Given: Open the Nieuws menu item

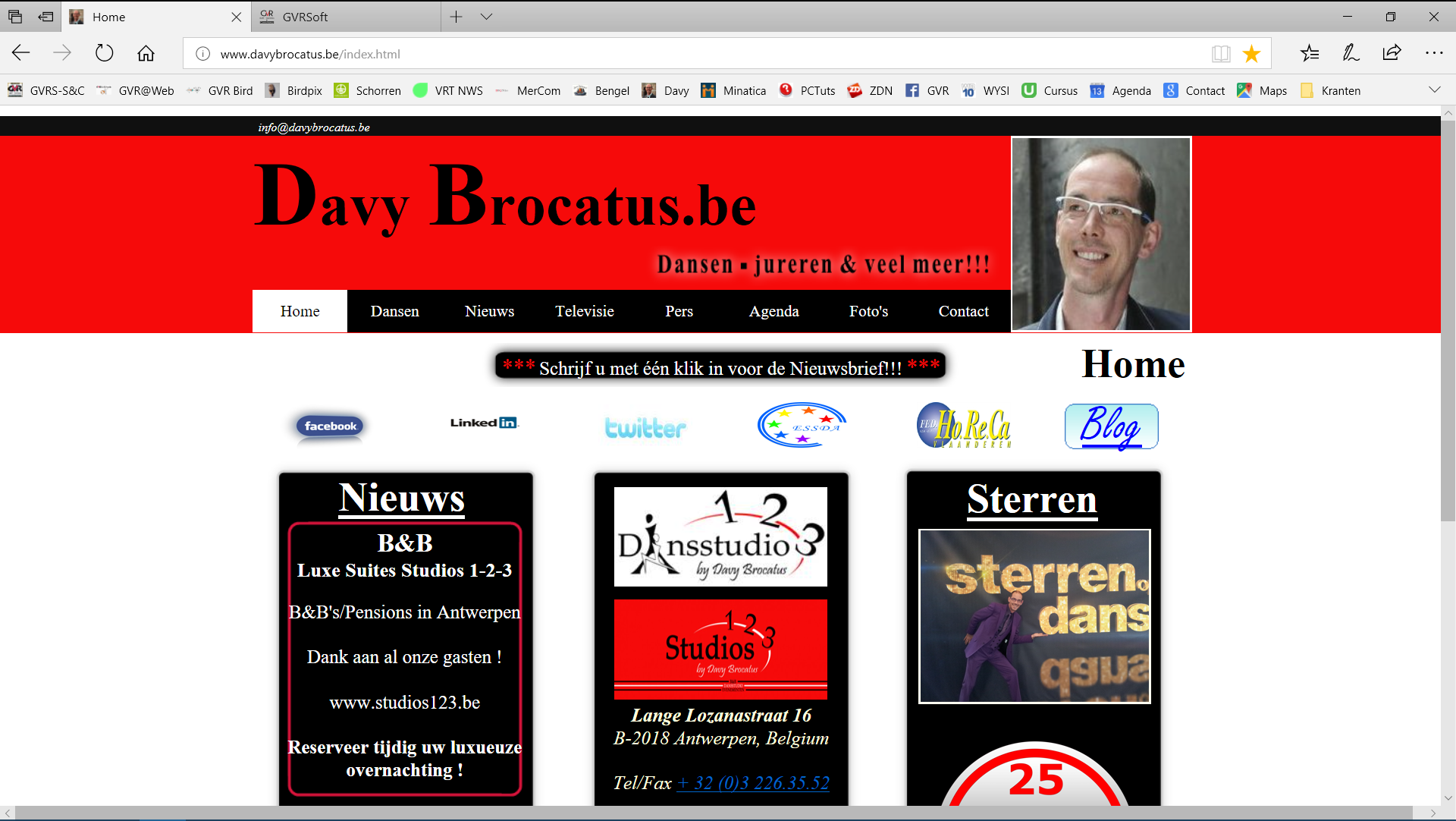Looking at the screenshot, I should pos(489,311).
